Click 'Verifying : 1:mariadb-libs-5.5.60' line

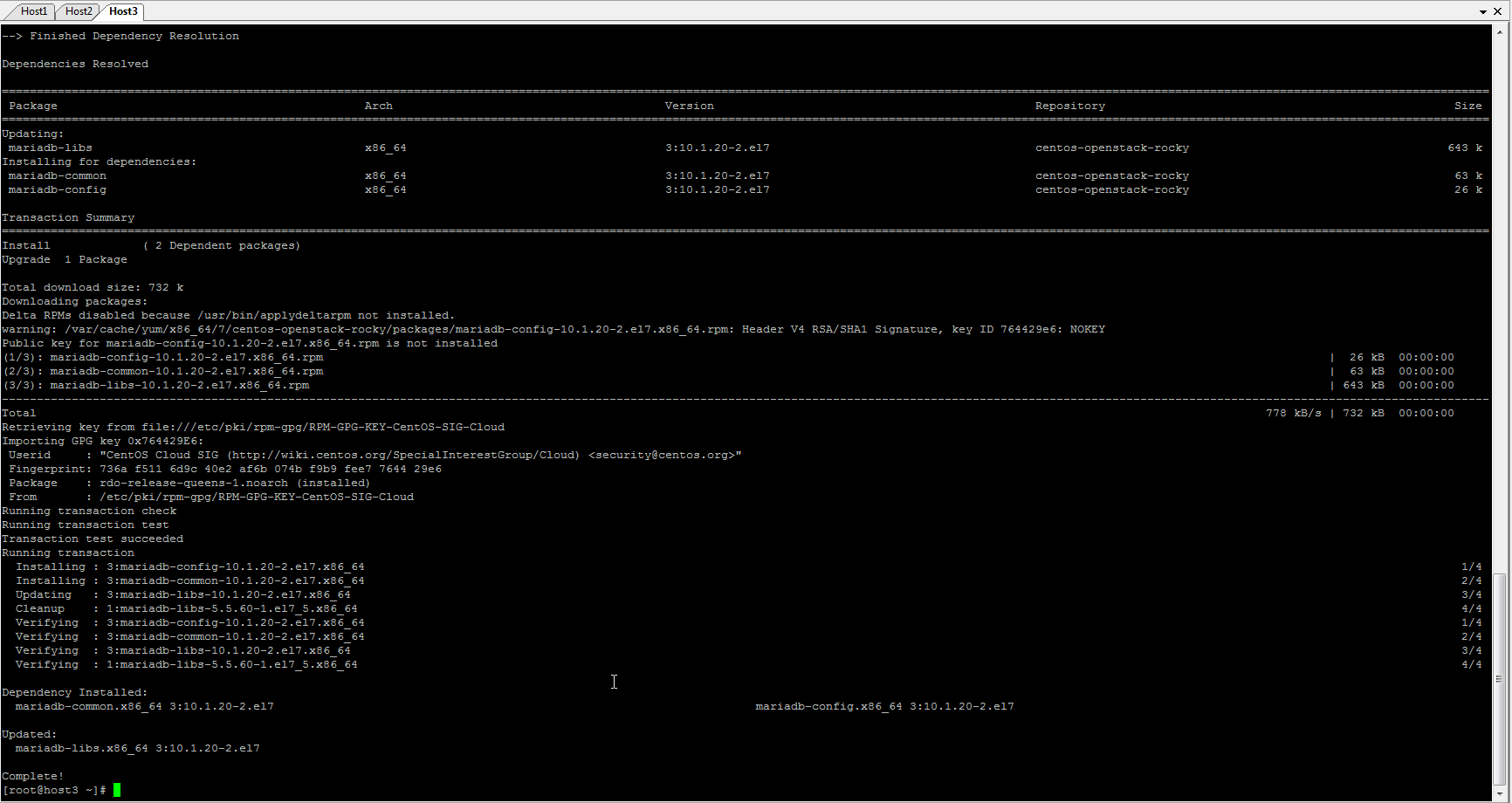point(187,664)
